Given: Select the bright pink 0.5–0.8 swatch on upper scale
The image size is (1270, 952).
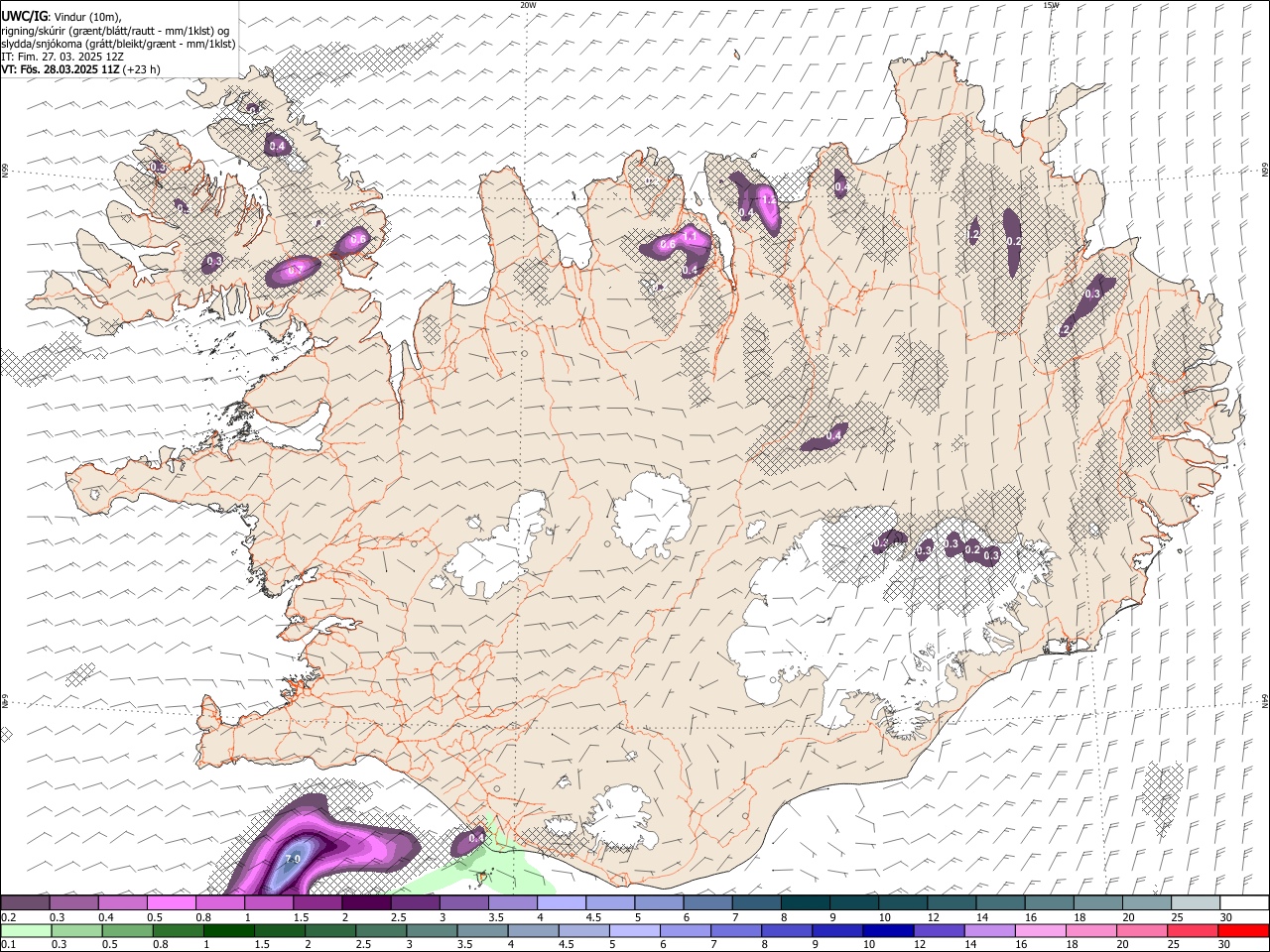Looking at the screenshot, I should 172,902.
